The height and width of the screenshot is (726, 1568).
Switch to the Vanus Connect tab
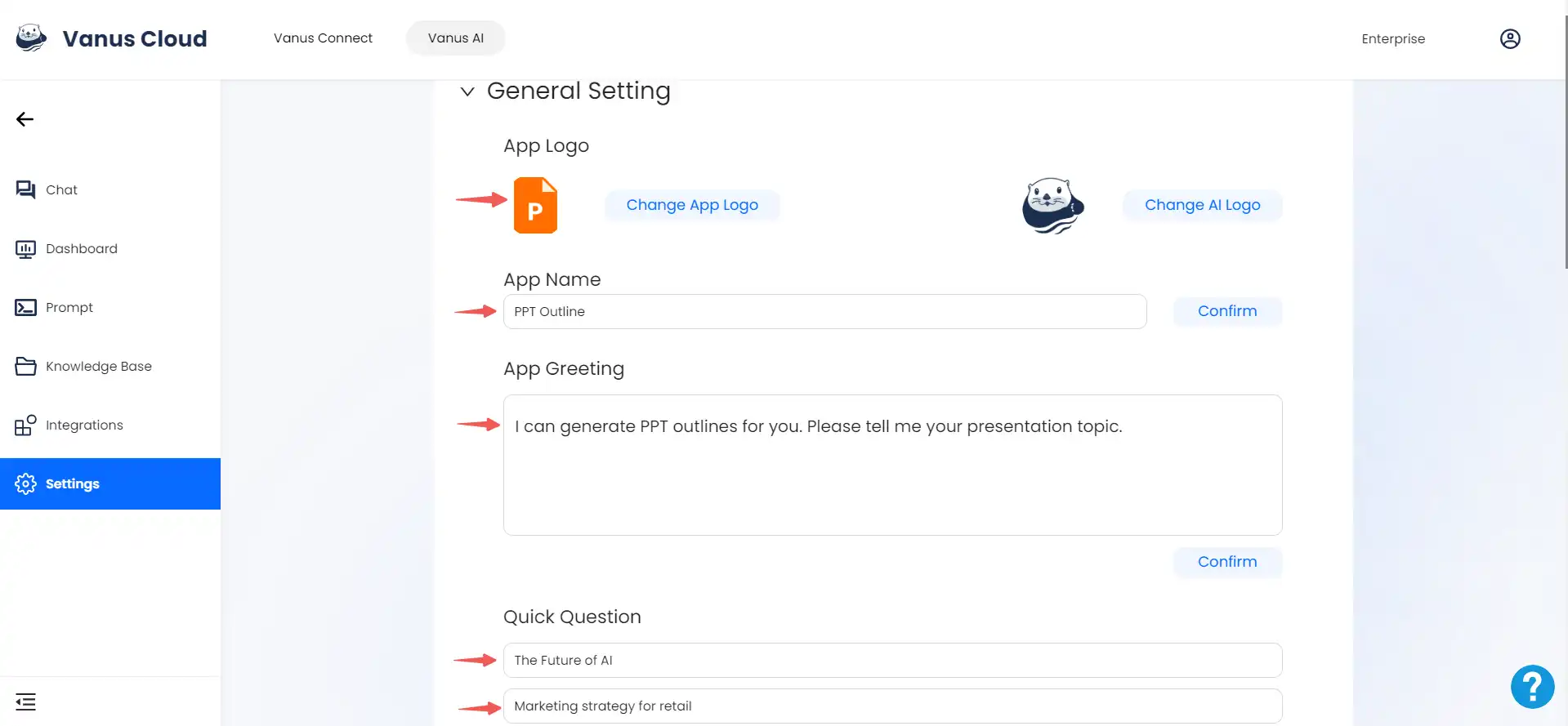(323, 38)
